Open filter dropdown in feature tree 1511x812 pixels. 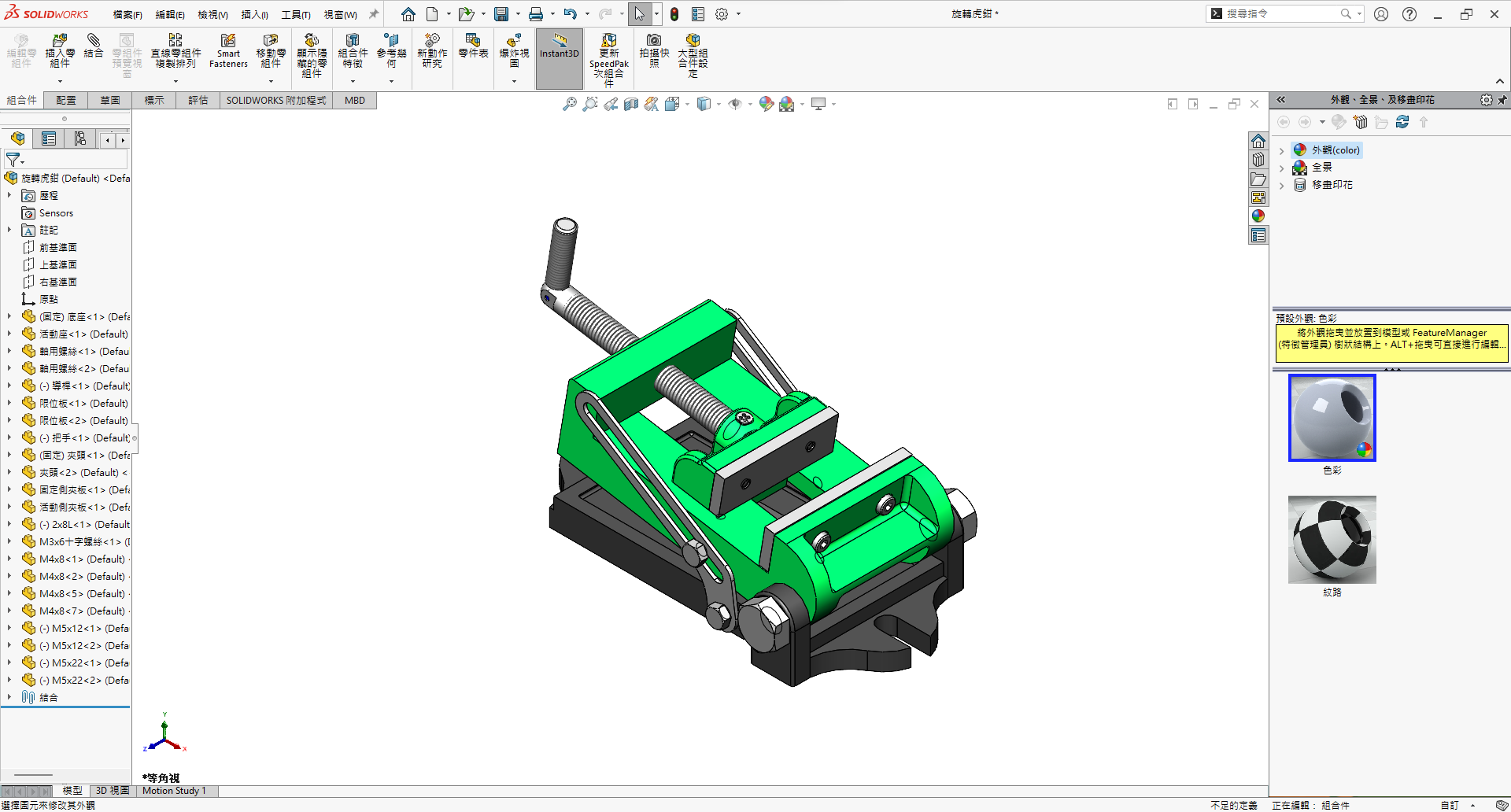[x=23, y=162]
